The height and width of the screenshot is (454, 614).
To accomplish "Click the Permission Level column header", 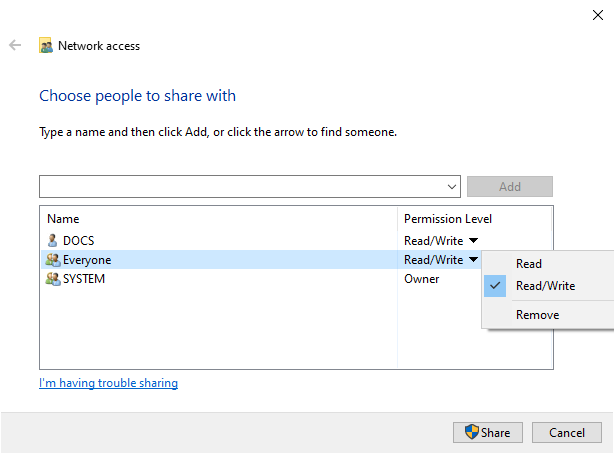I will click(447, 219).
